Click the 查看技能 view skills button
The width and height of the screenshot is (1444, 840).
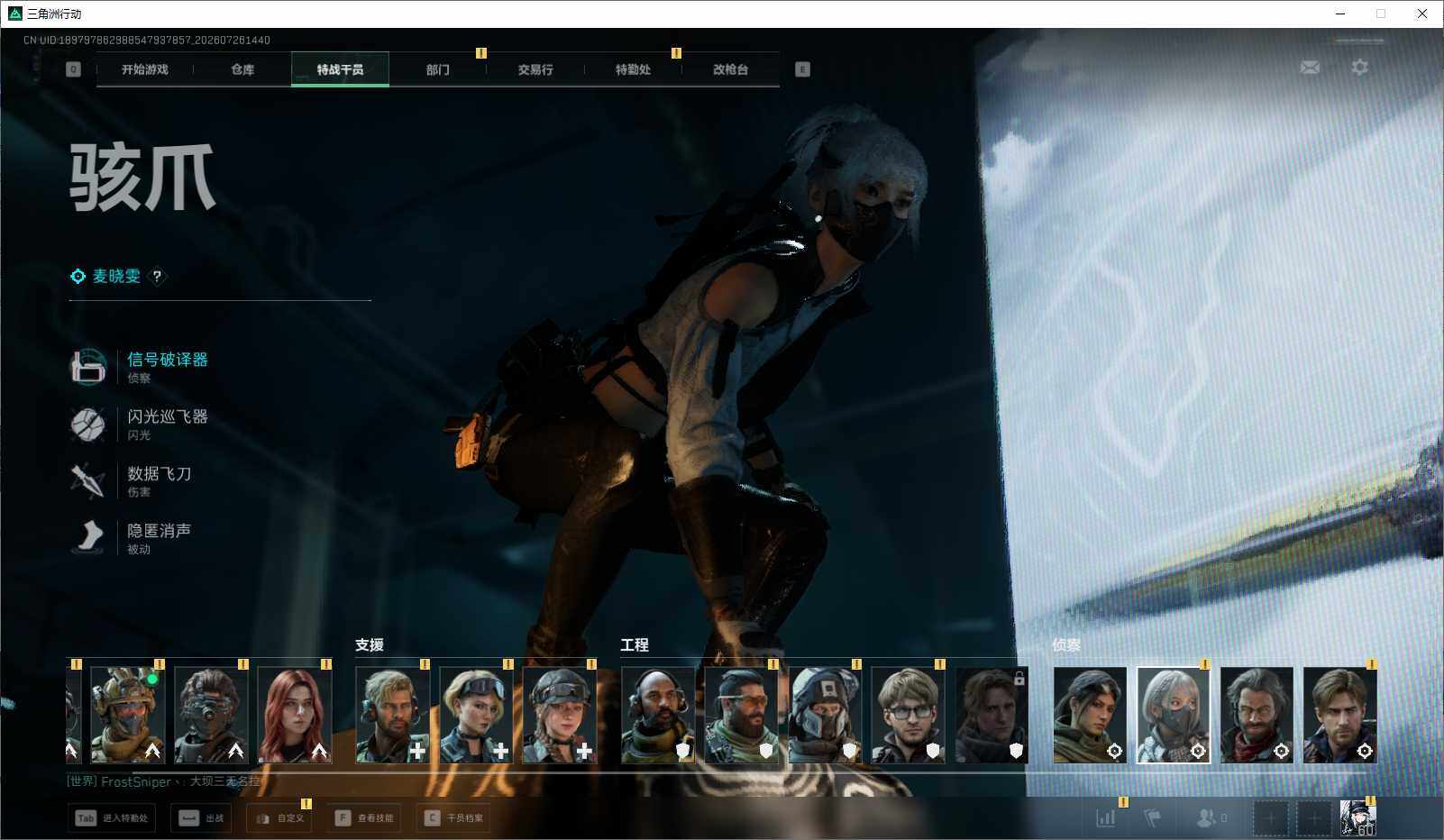coord(364,818)
